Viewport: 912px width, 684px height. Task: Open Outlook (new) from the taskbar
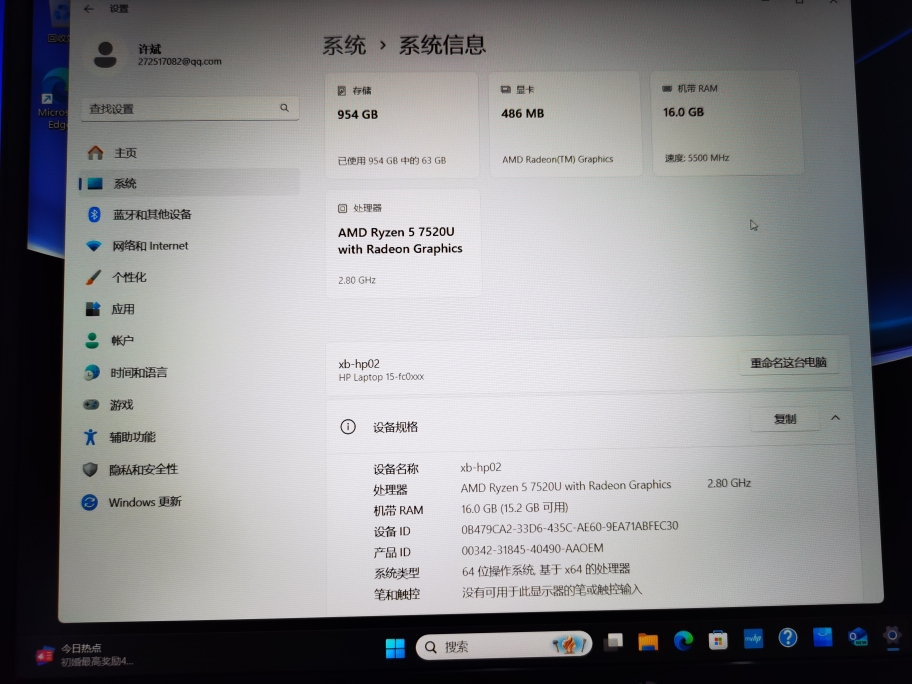pyautogui.click(x=857, y=636)
